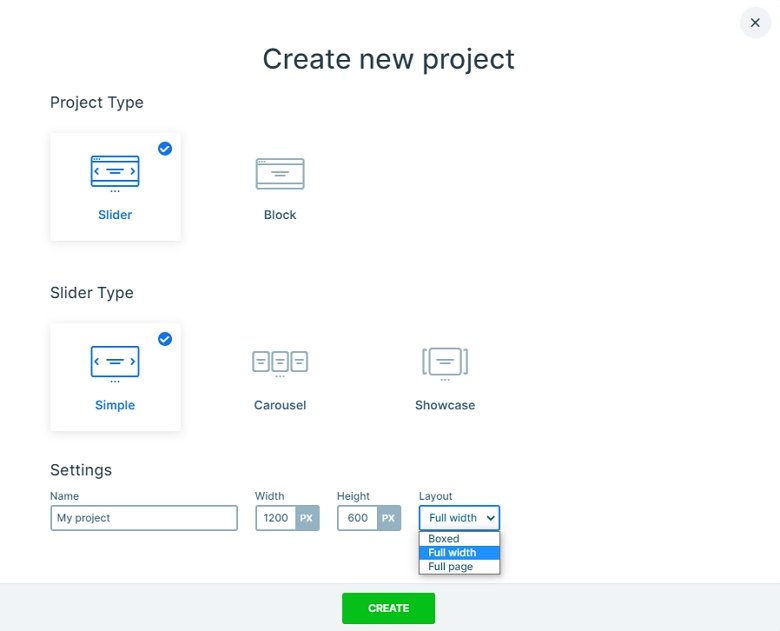Click the checkmark on the Simple card
Screen dimensions: 780x631
tap(165, 339)
